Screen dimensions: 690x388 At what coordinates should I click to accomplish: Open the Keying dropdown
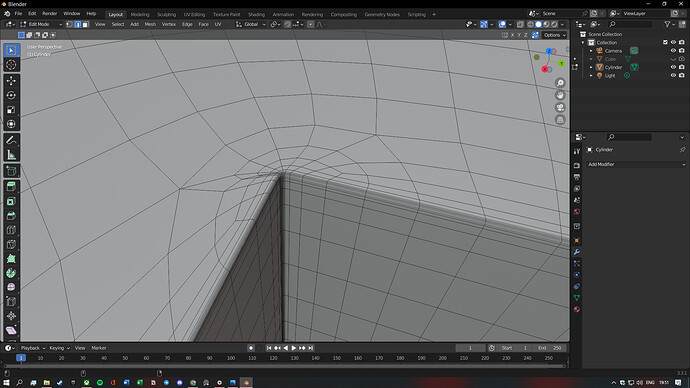[x=59, y=348]
